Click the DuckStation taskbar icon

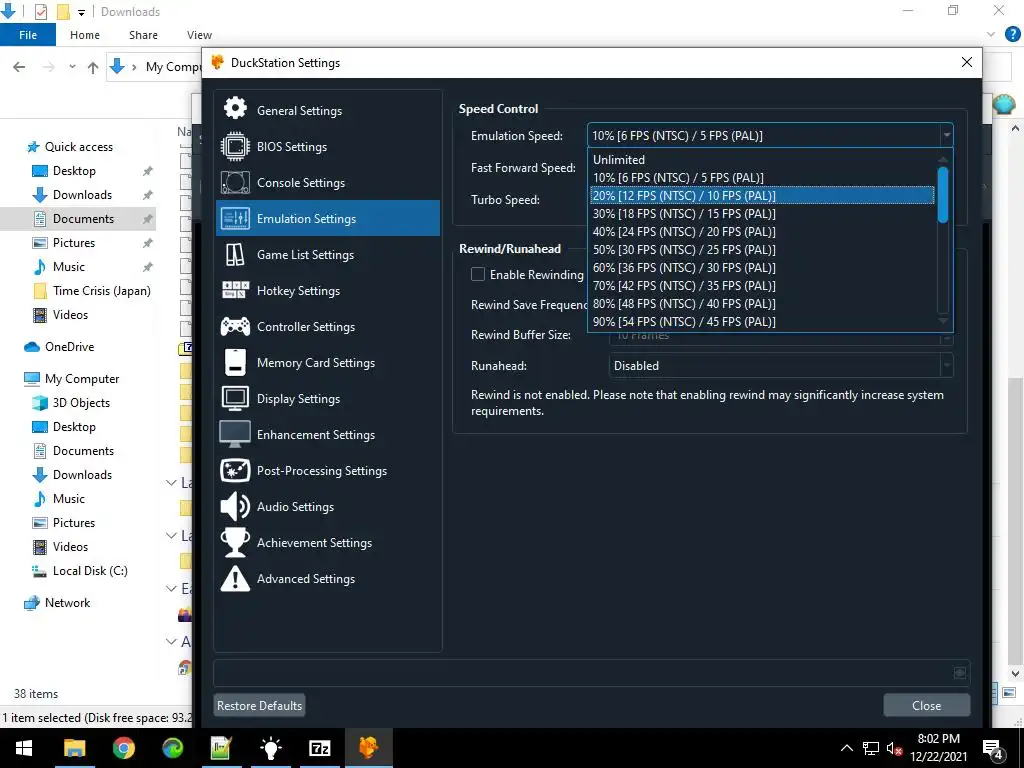click(x=368, y=748)
